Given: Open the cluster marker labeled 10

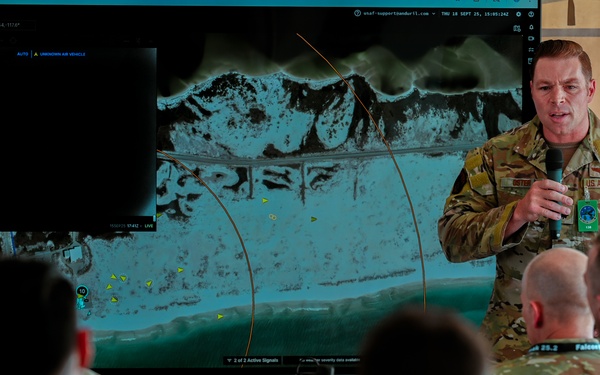Looking at the screenshot, I should (82, 291).
